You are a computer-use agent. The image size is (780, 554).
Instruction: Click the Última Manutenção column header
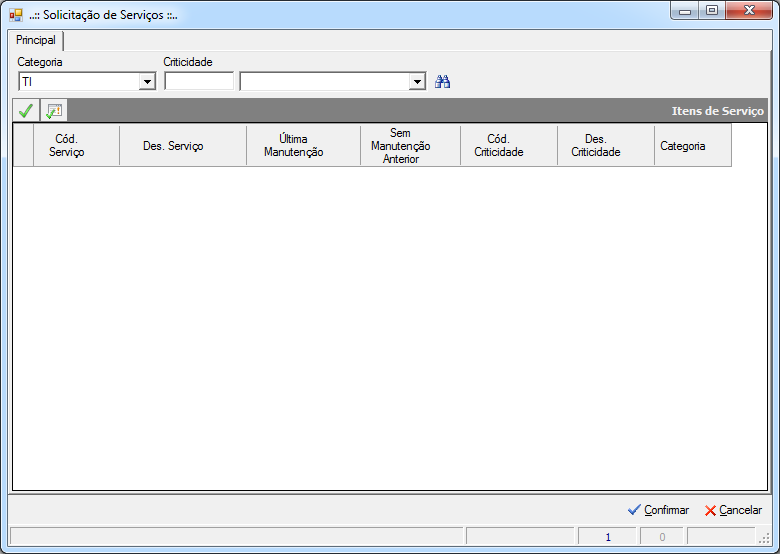pos(303,145)
